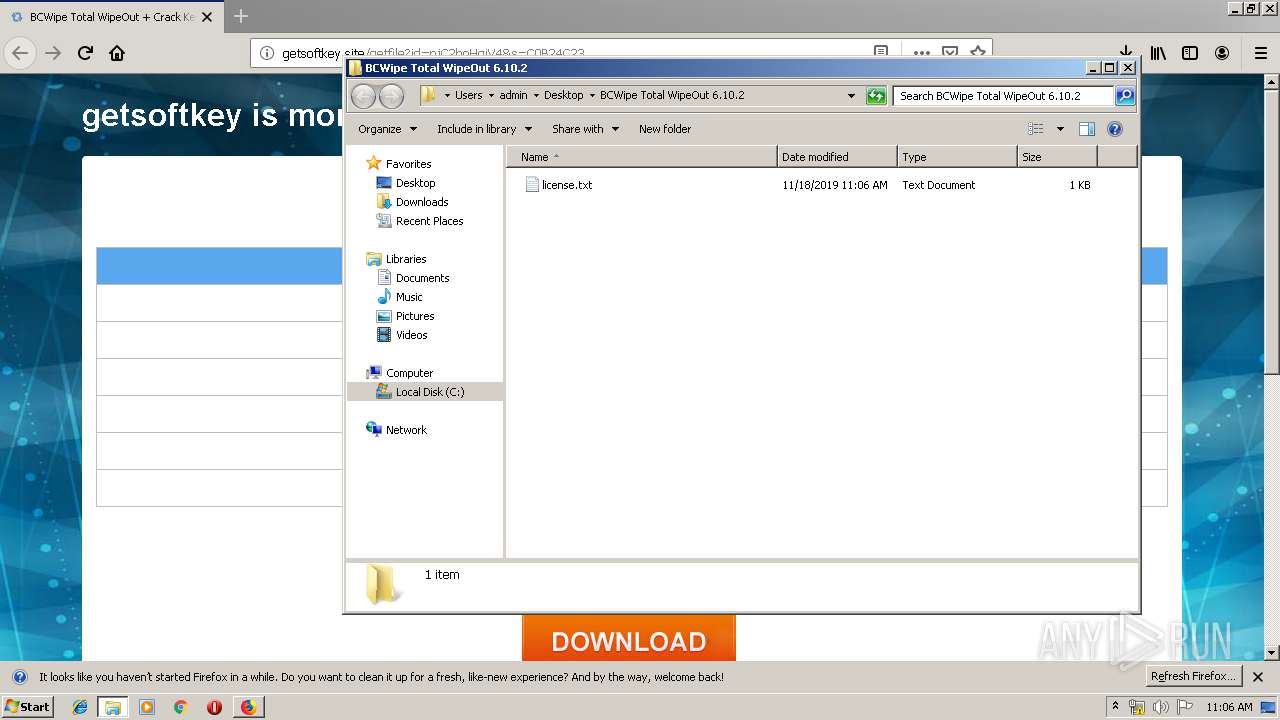Image resolution: width=1280 pixels, height=720 pixels.
Task: Open Explorer address bar history dropdown
Action: (851, 96)
